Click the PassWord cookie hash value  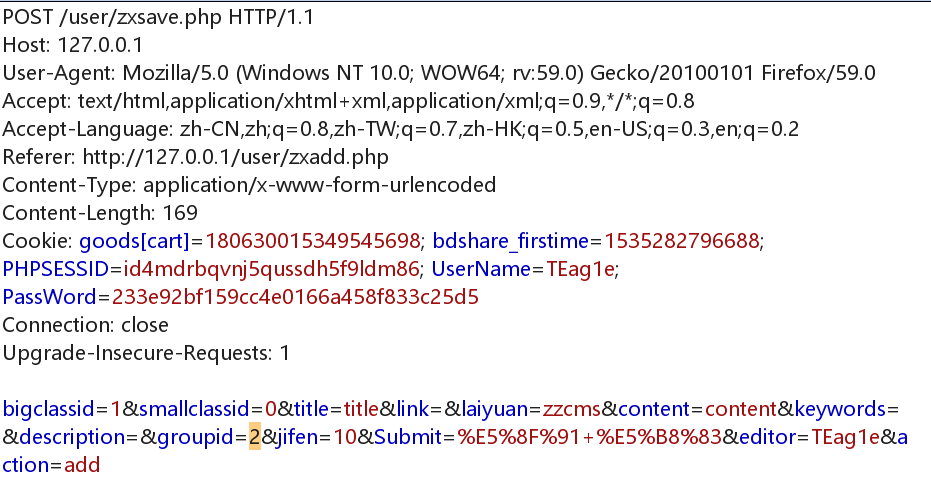tap(295, 297)
